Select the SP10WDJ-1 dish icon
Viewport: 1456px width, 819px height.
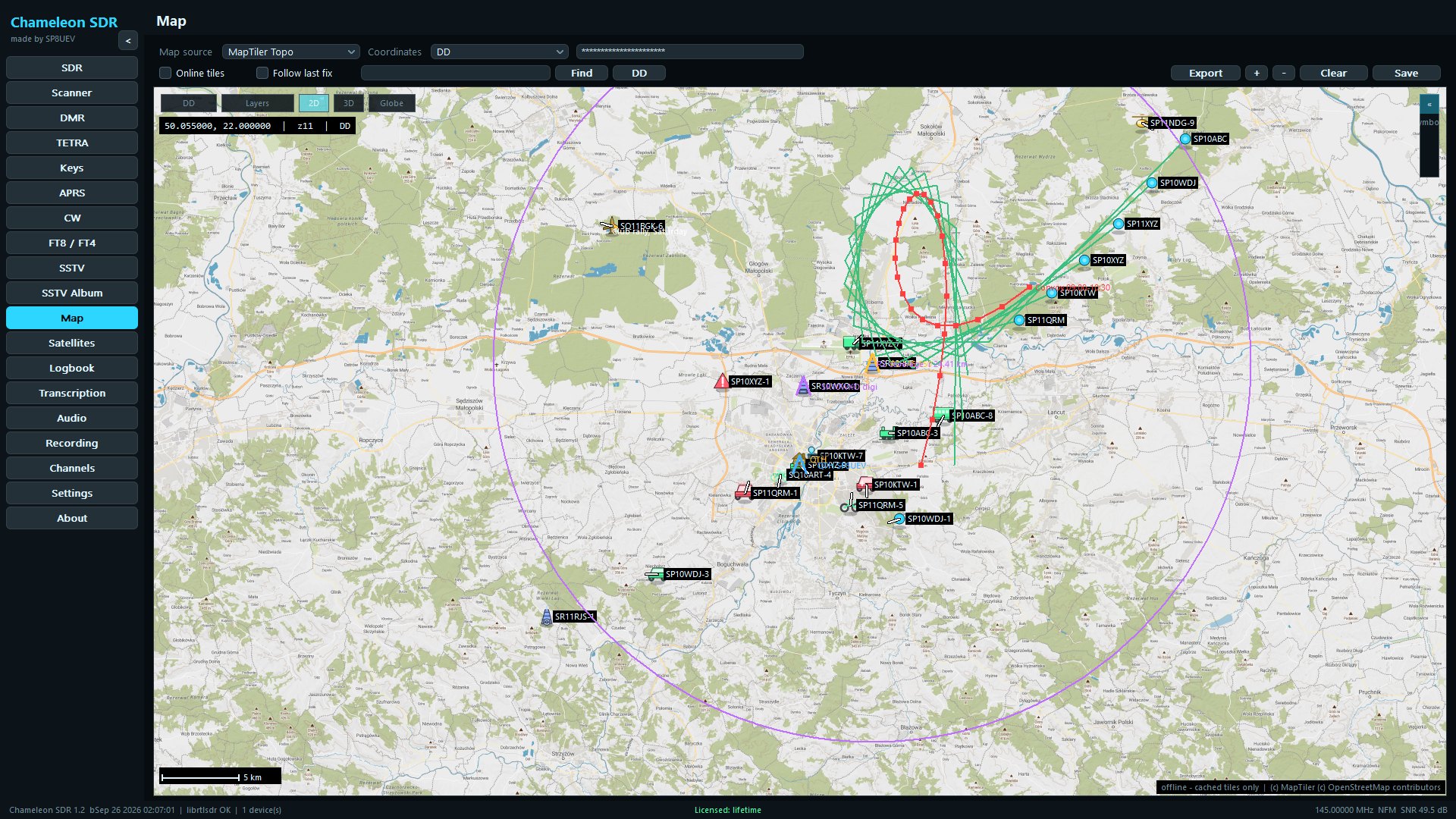(x=898, y=519)
